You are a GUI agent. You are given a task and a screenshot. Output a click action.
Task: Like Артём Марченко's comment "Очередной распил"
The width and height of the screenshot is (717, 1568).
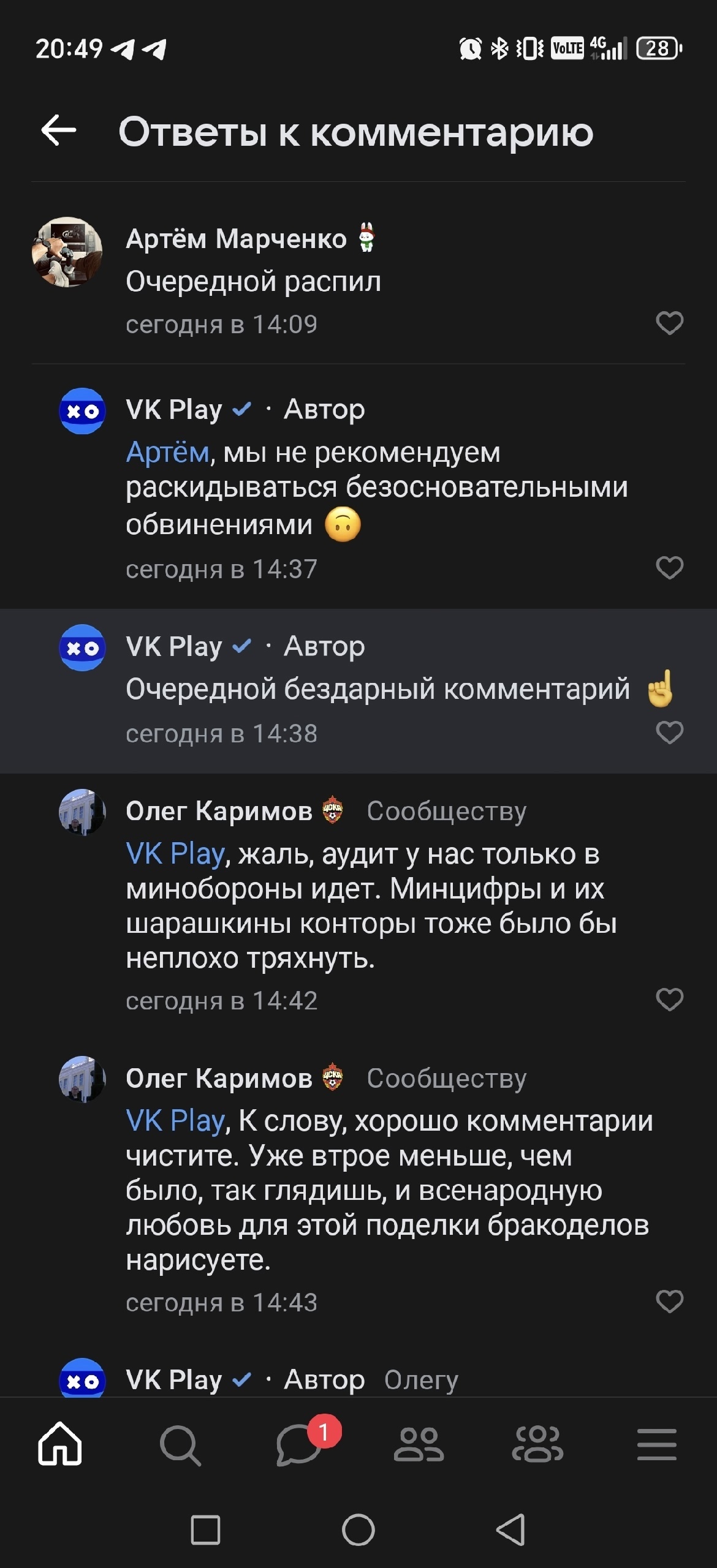(x=669, y=323)
